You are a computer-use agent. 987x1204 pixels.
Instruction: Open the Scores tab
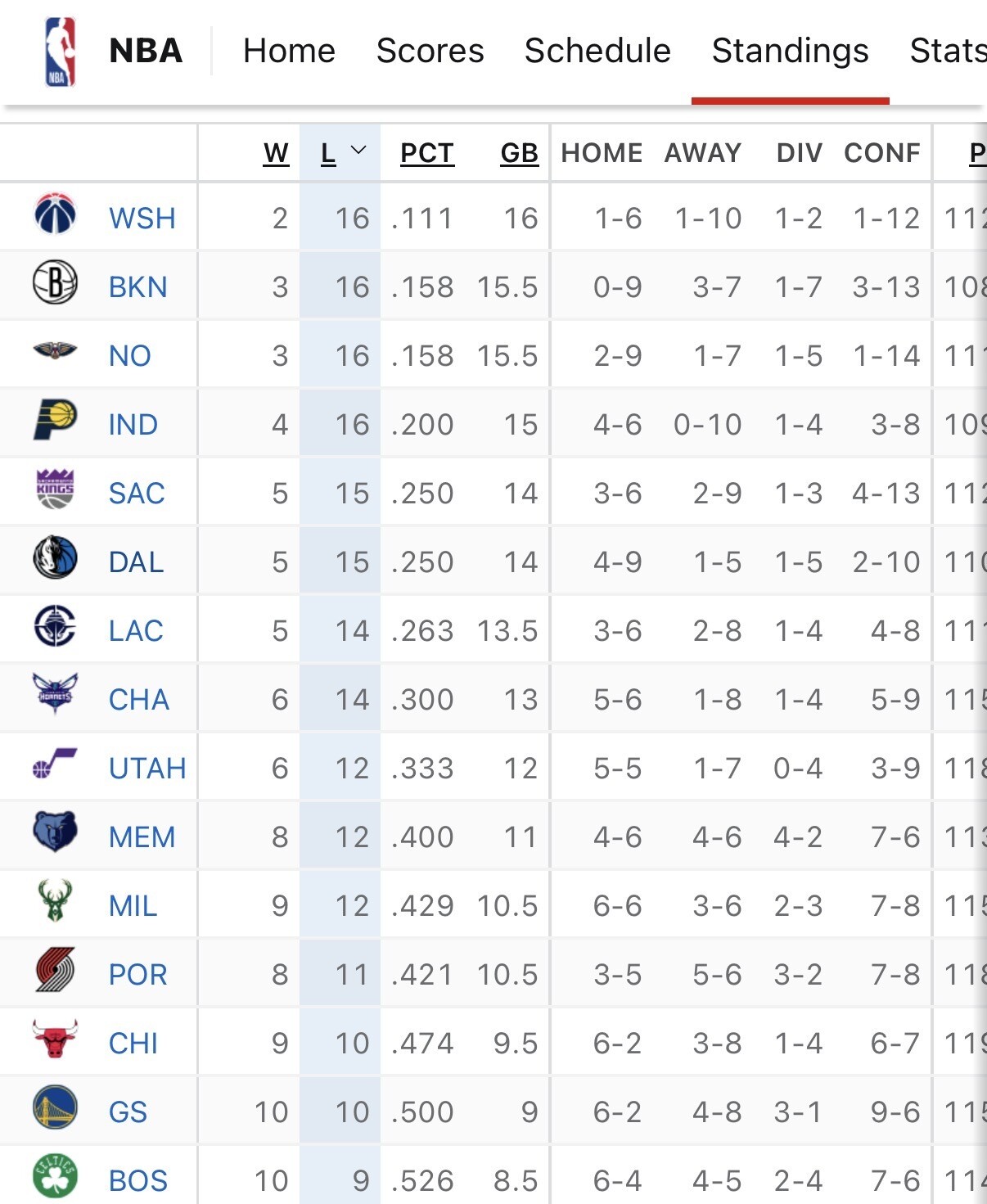[430, 51]
